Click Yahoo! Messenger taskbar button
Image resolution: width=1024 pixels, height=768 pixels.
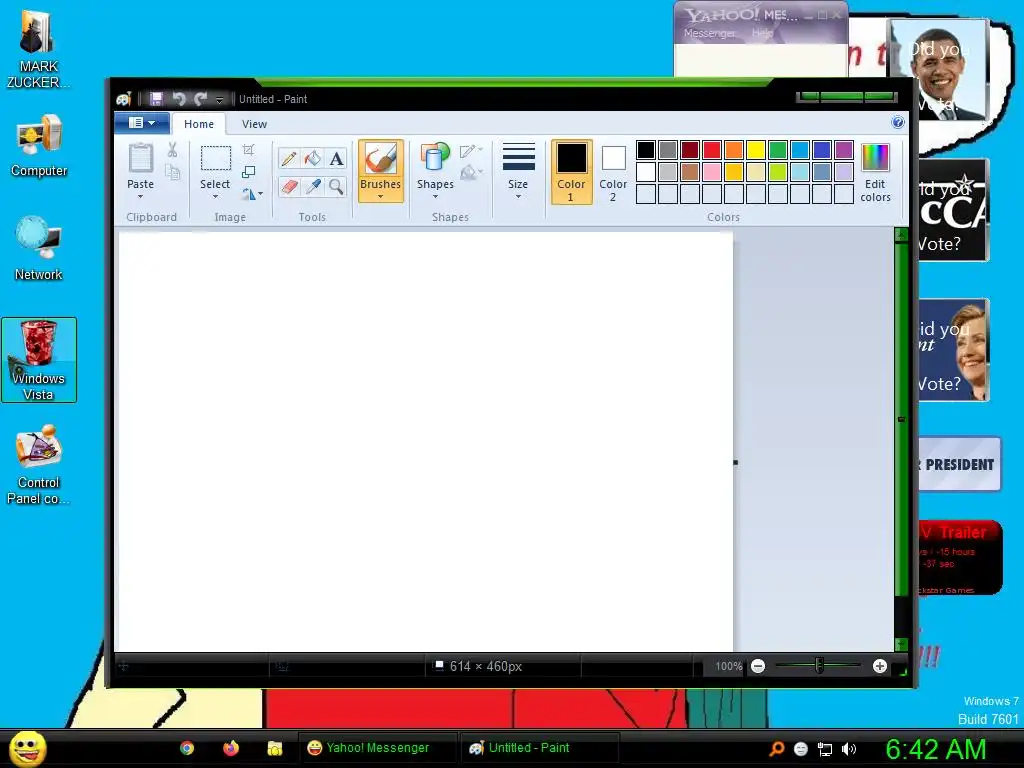point(377,748)
